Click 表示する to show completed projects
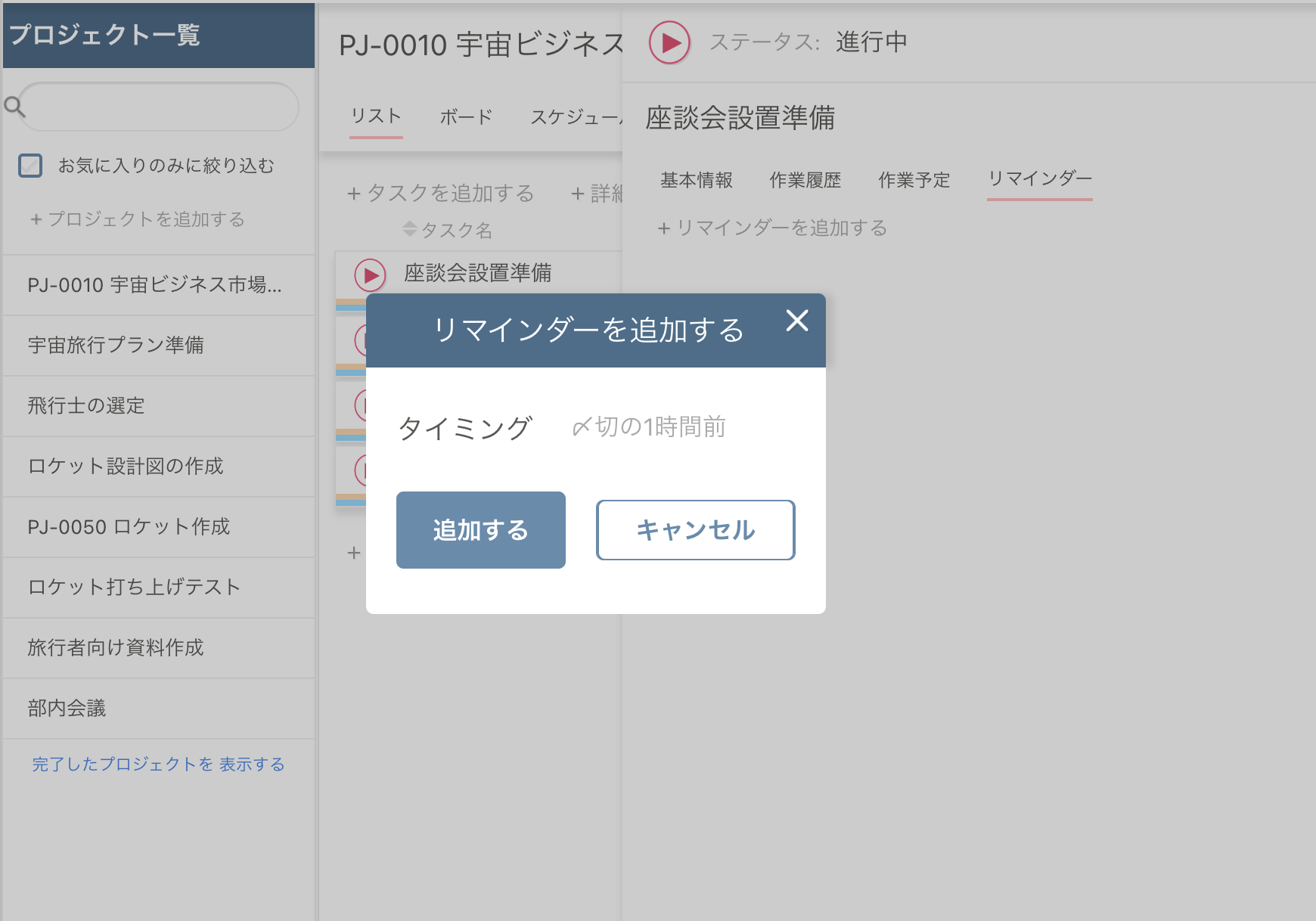The image size is (1316, 921). pos(251,764)
